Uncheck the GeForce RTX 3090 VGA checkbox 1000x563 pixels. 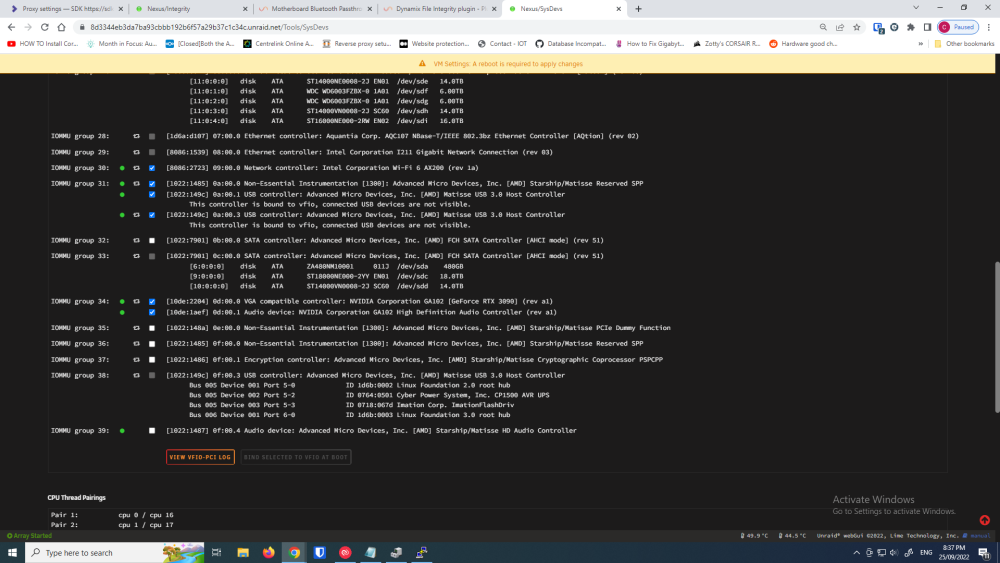152,301
